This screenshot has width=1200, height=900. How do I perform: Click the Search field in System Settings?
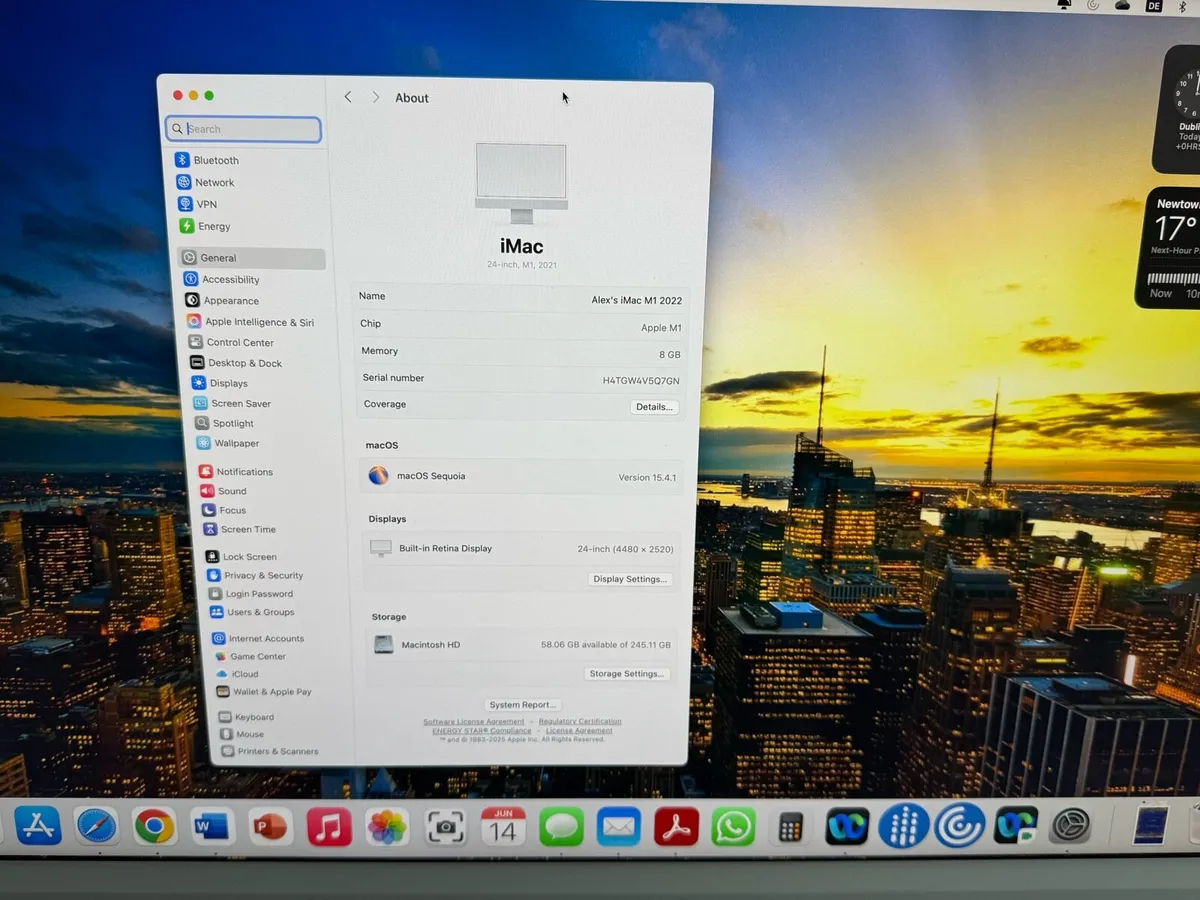point(244,129)
